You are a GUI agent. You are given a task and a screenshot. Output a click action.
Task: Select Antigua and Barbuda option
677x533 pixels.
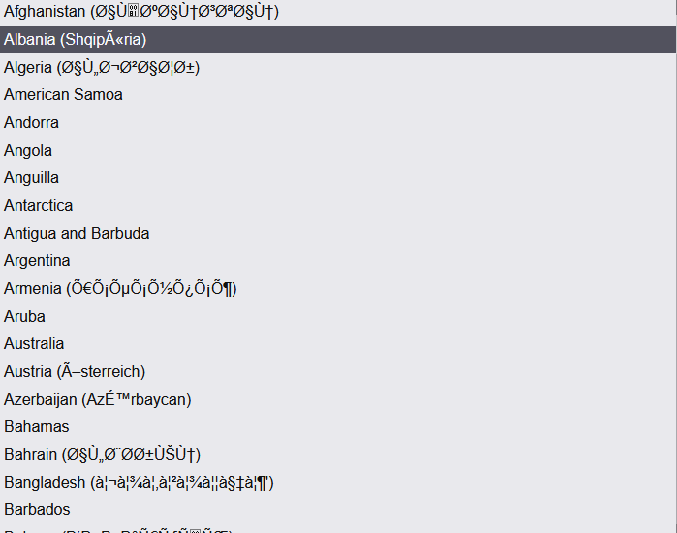point(338,233)
